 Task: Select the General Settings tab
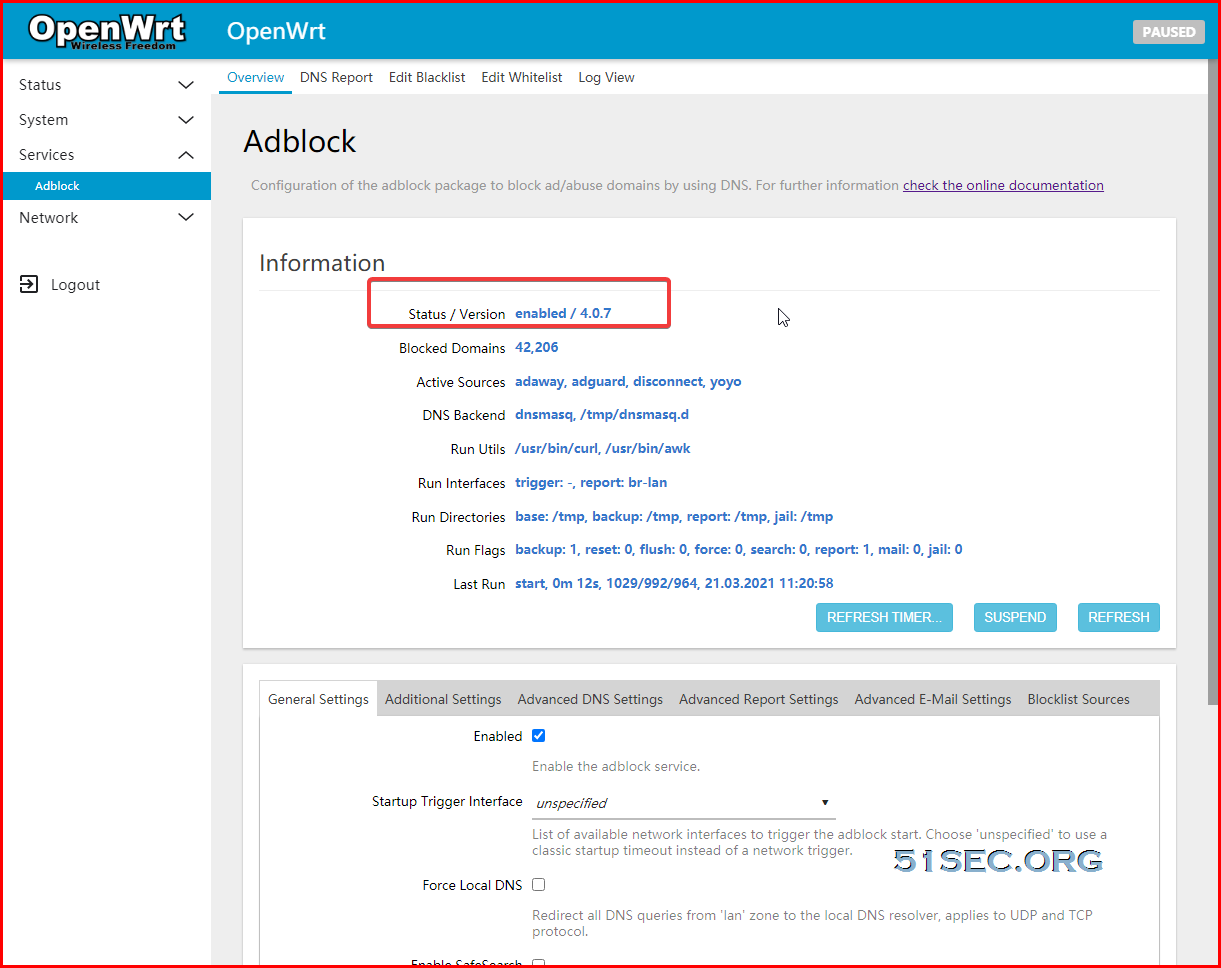(x=318, y=699)
